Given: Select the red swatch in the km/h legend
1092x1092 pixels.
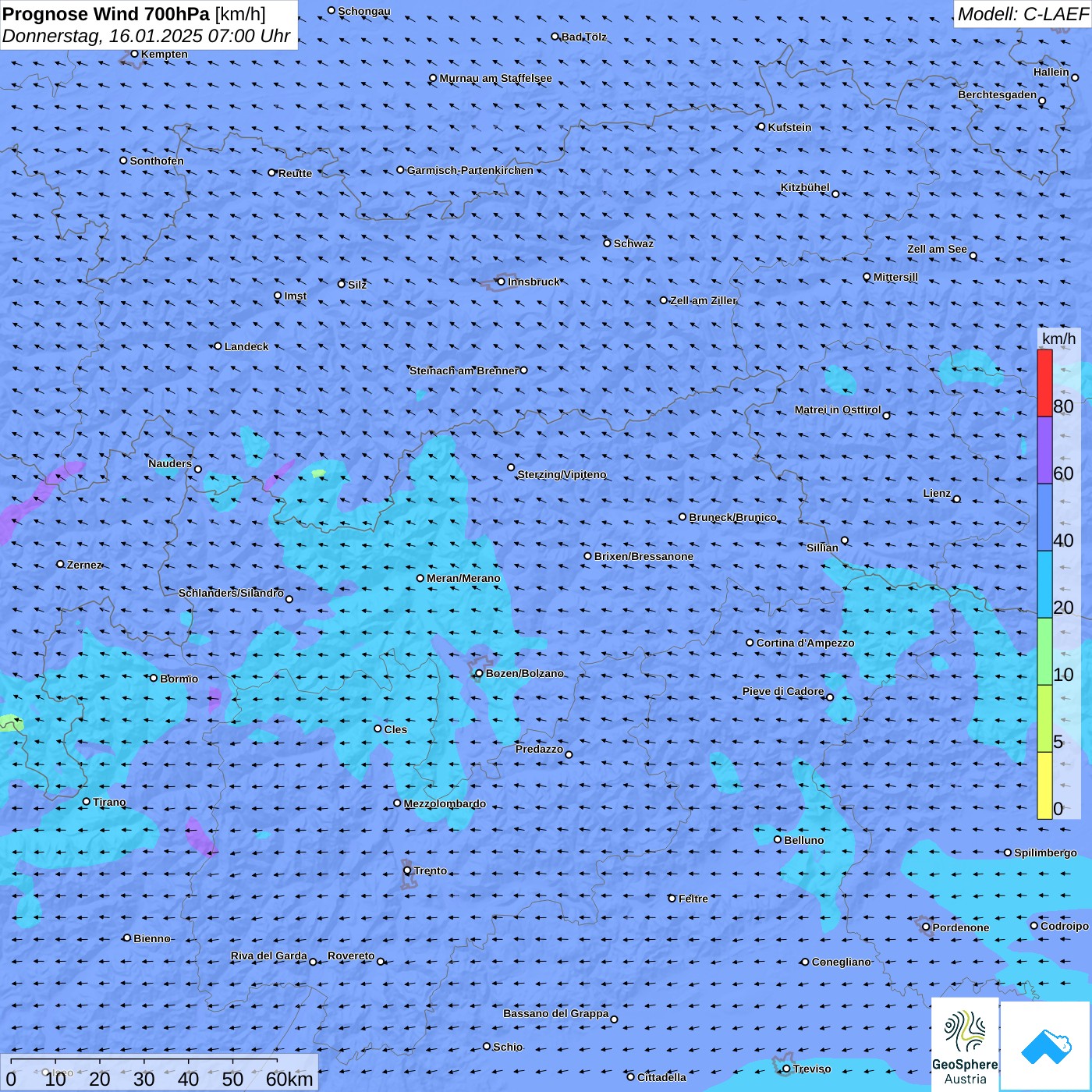Looking at the screenshot, I should coord(1044,383).
